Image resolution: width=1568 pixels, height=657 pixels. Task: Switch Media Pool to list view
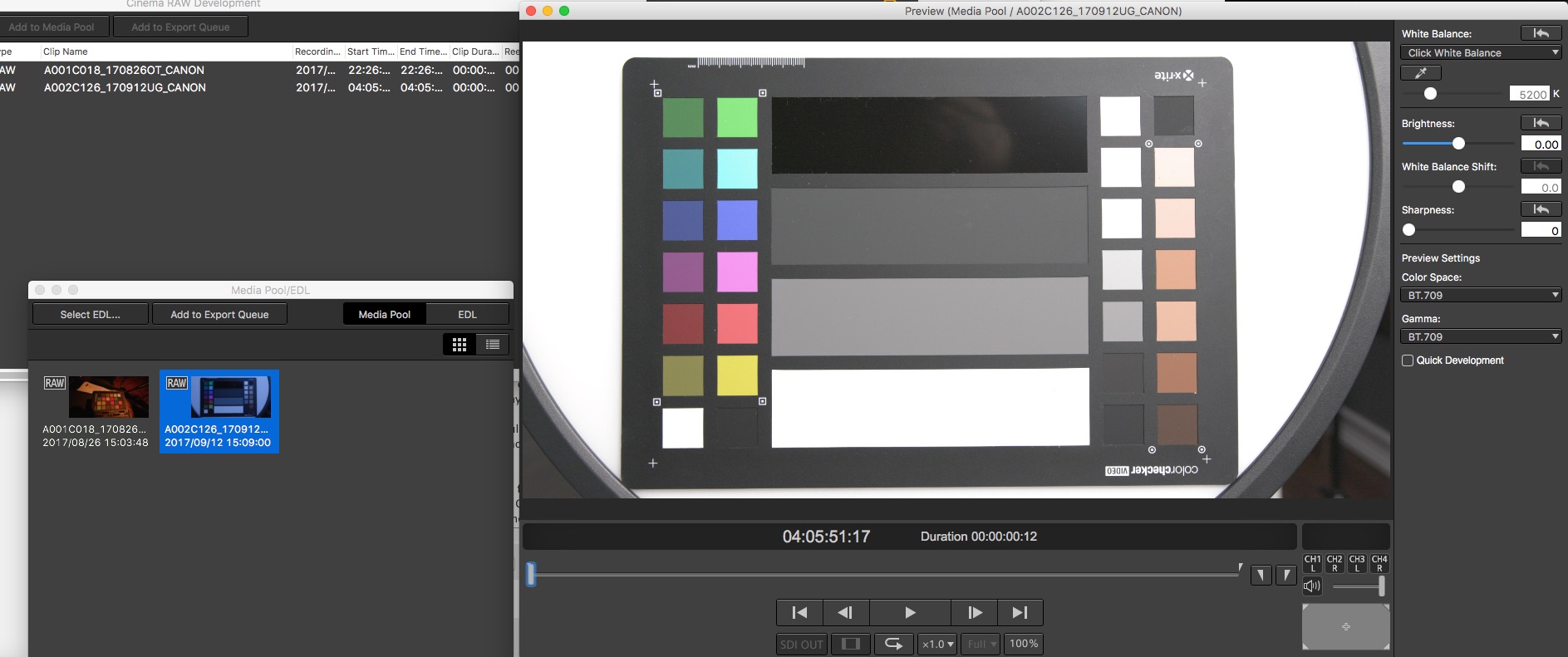point(493,345)
